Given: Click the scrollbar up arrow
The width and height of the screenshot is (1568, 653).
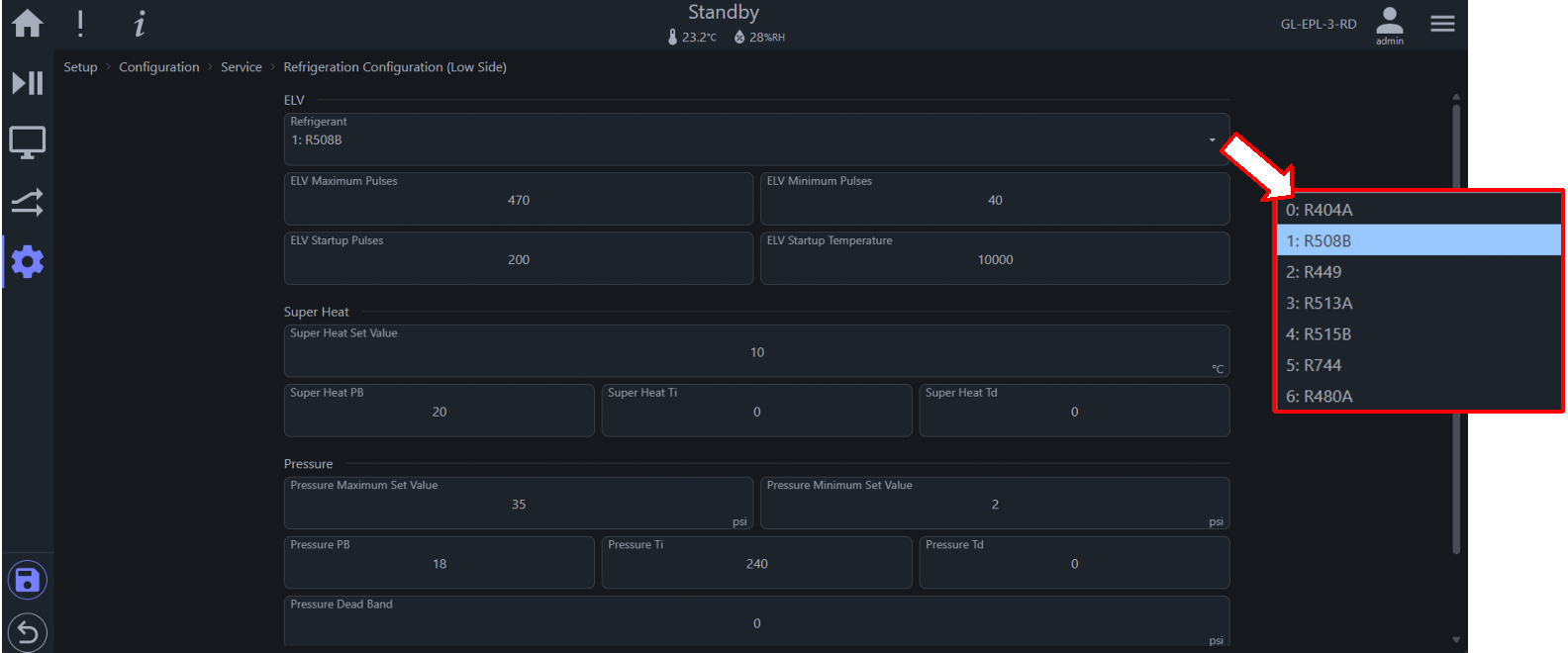Looking at the screenshot, I should 1456,97.
